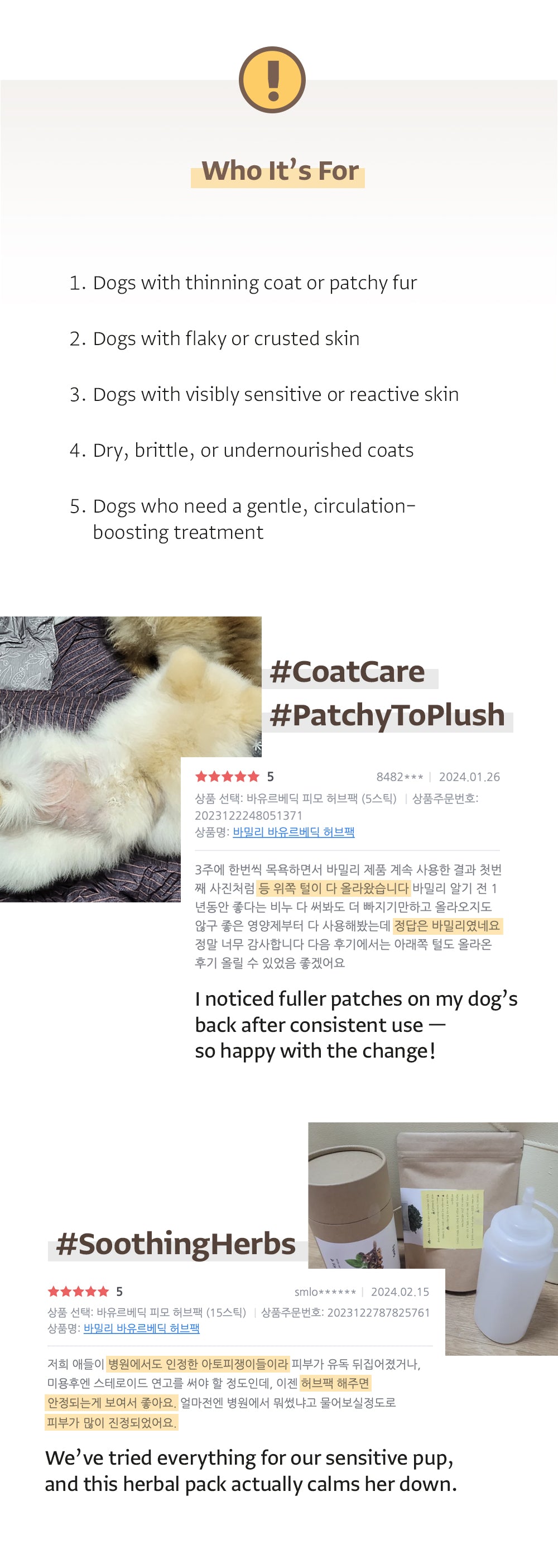Click the 2024.02.15 review date
Image resolution: width=558 pixels, height=1568 pixels.
click(x=401, y=1292)
